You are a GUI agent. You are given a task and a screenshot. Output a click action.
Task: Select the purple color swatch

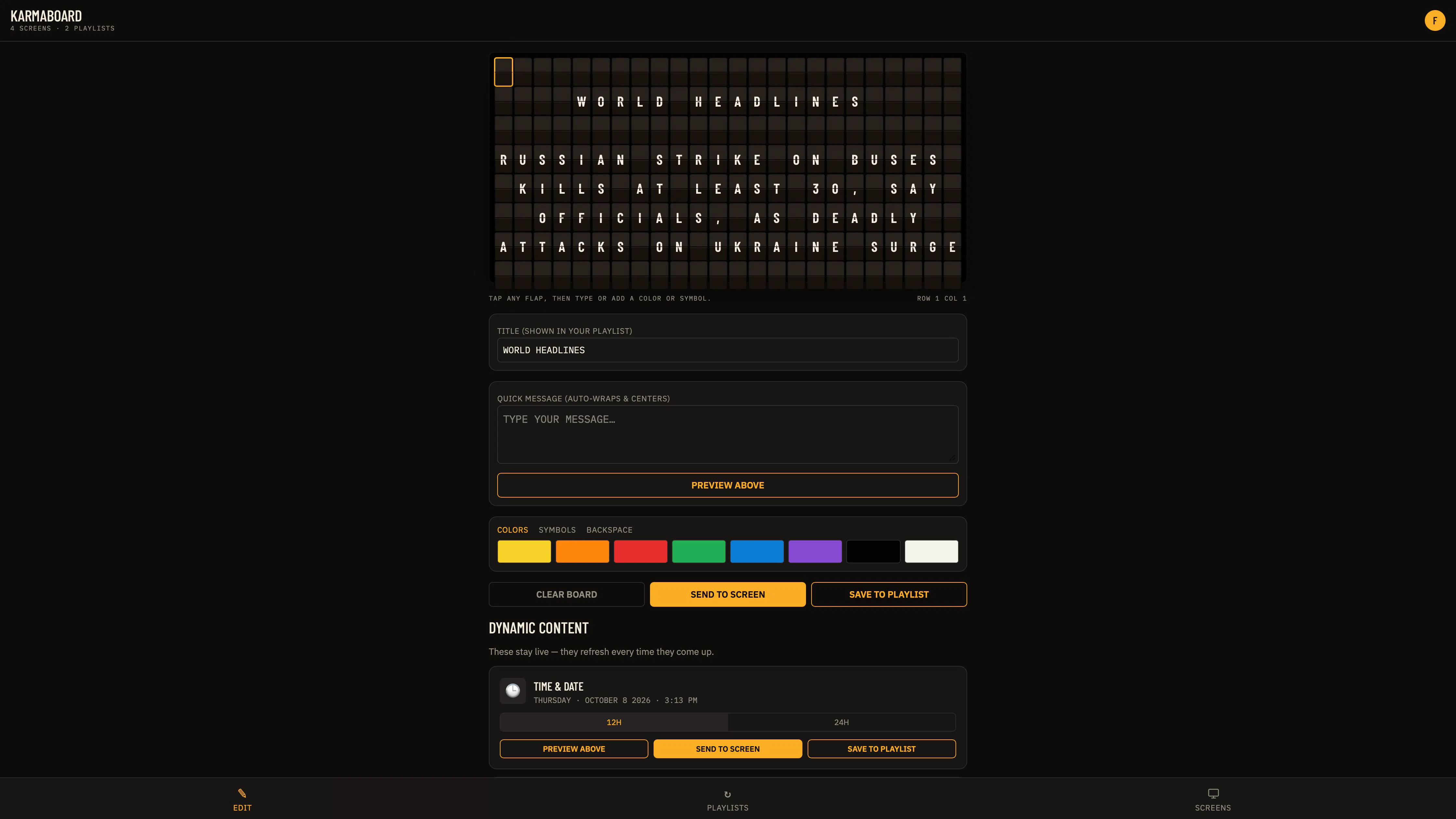pos(815,551)
